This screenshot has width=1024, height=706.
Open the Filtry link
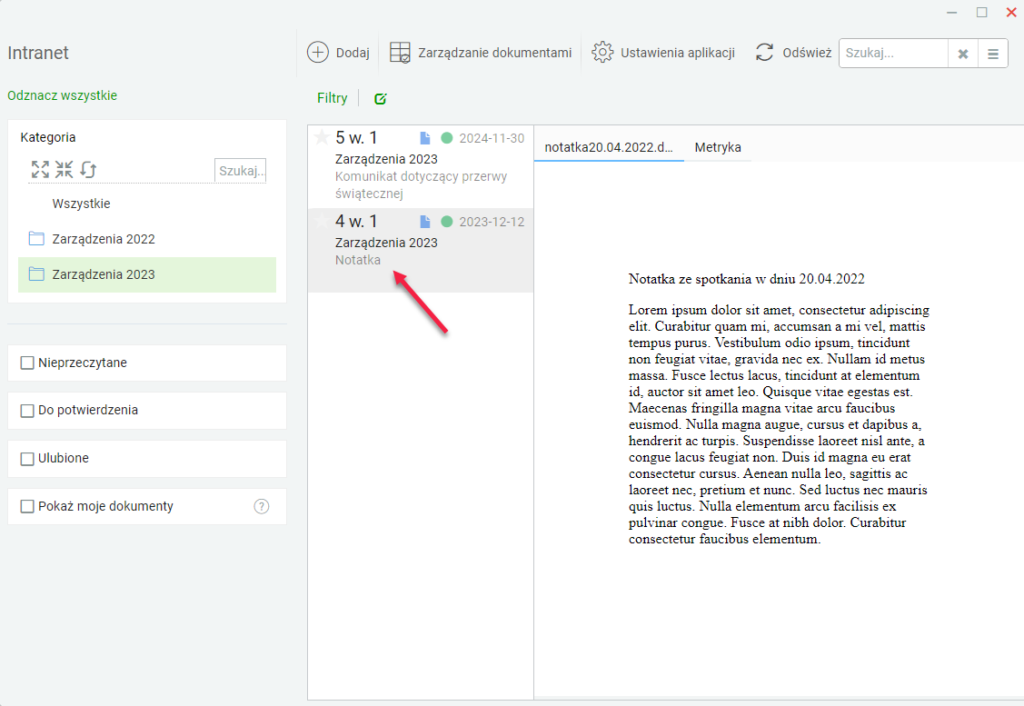click(332, 98)
